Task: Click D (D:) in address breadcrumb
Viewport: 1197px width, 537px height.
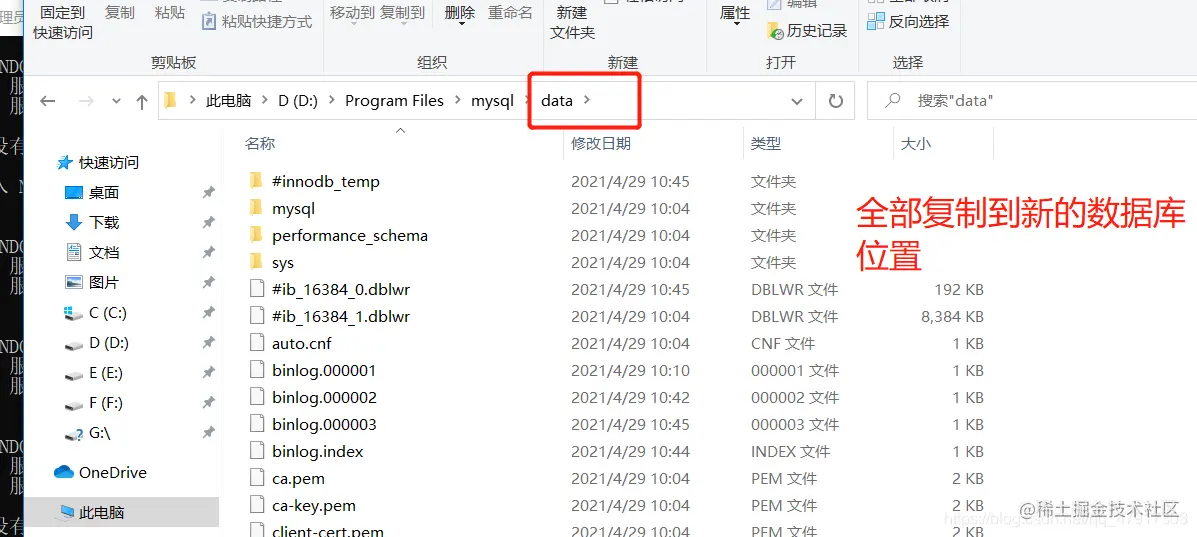Action: (298, 101)
